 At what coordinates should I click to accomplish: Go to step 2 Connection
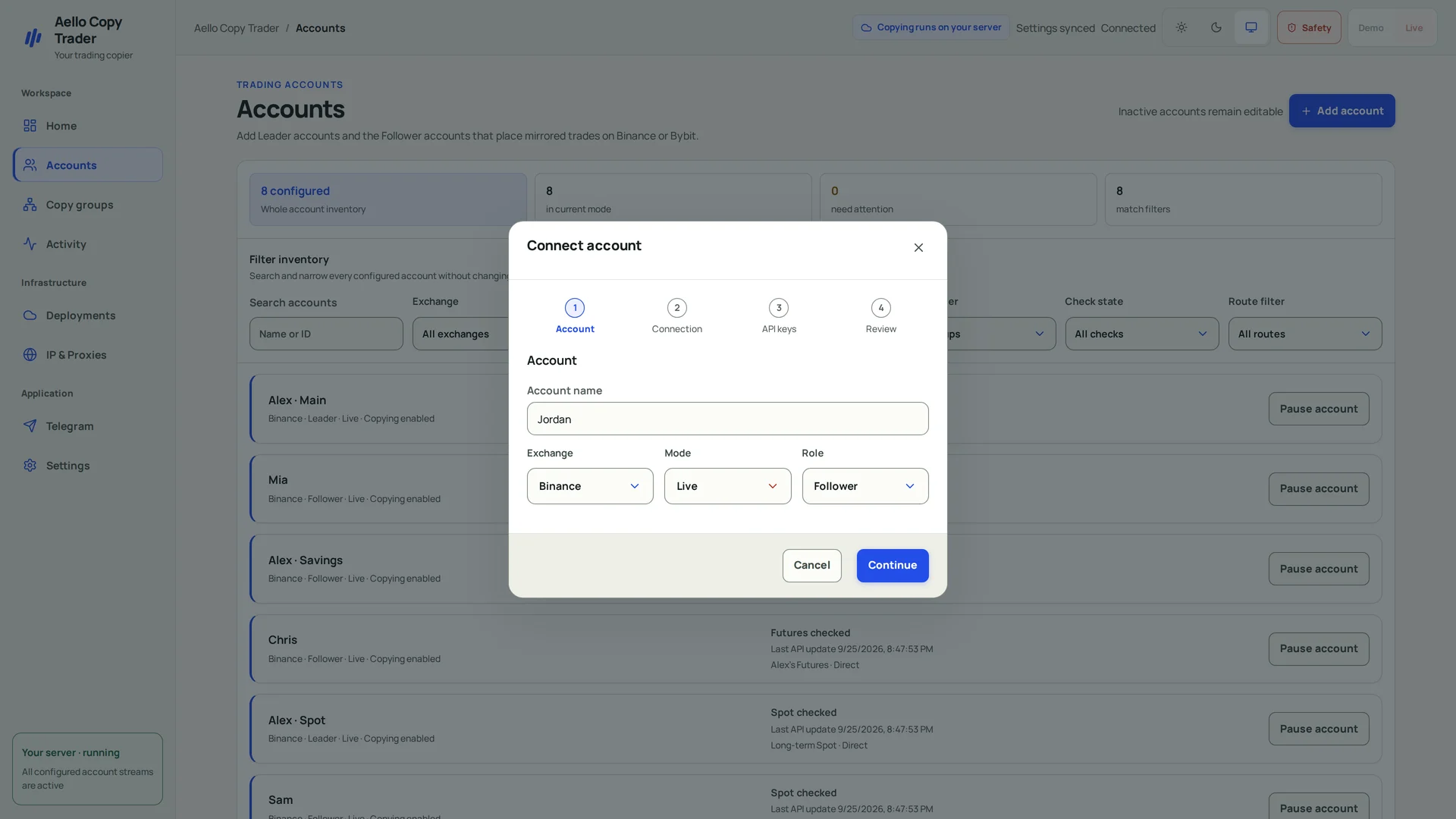coord(677,316)
